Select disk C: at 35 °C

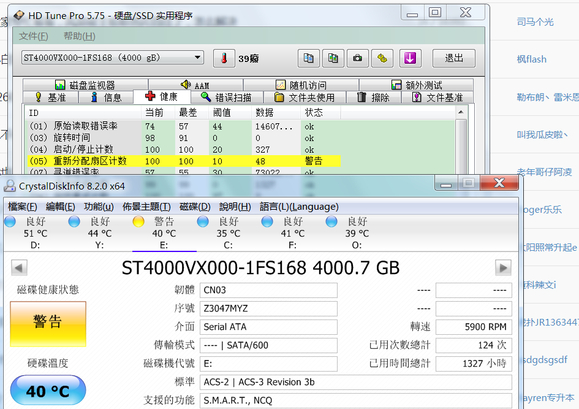pos(228,233)
